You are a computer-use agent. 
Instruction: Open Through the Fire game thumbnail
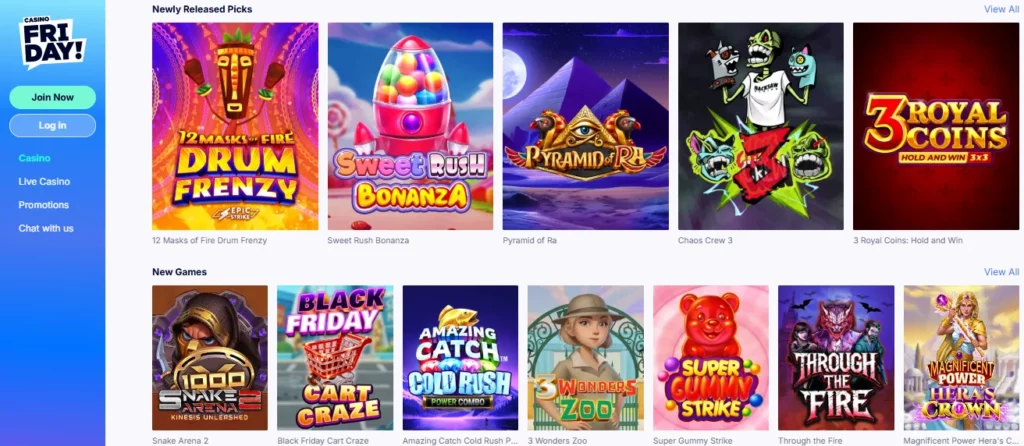836,357
